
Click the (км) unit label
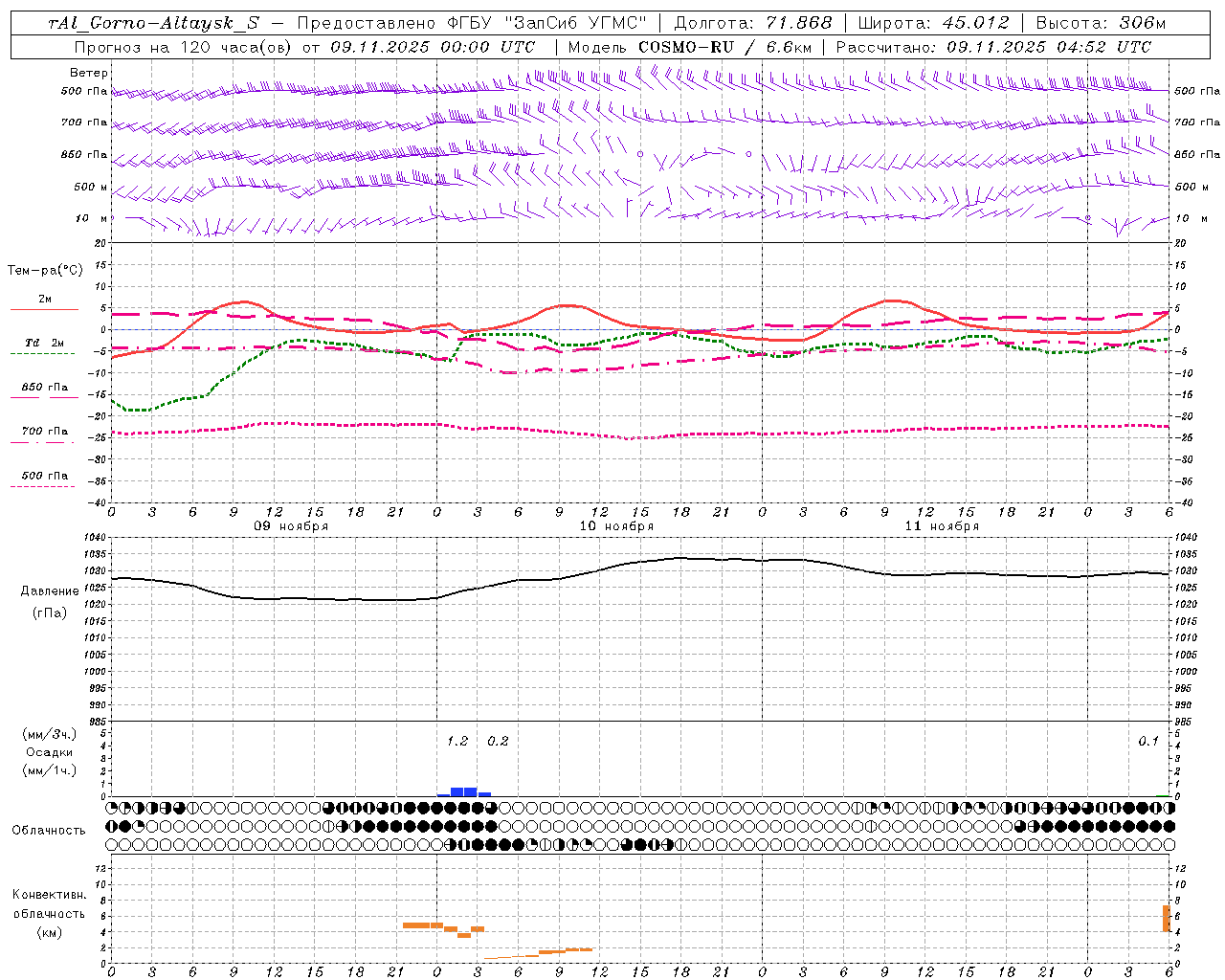[x=50, y=932]
